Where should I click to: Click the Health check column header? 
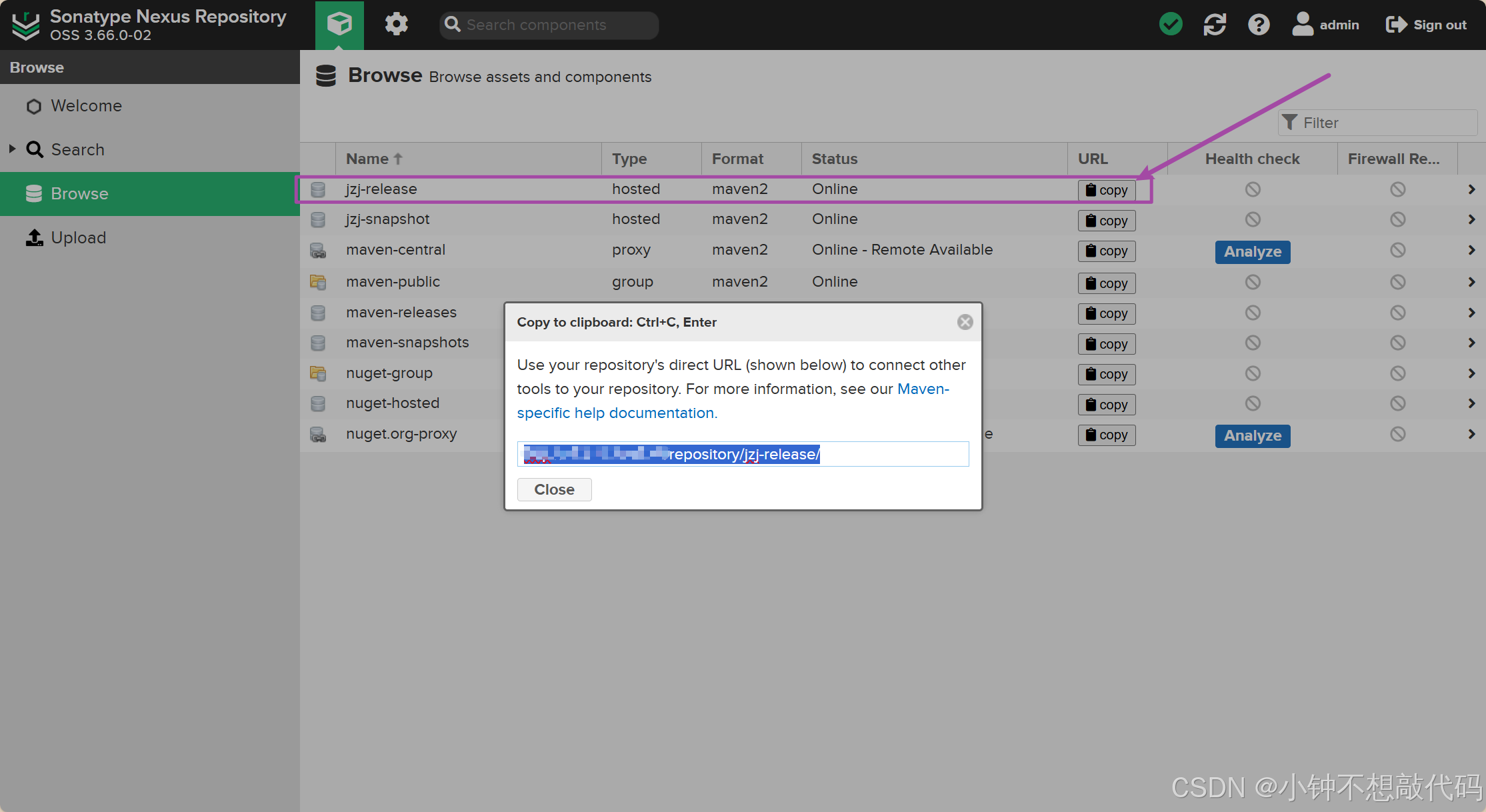(1252, 159)
